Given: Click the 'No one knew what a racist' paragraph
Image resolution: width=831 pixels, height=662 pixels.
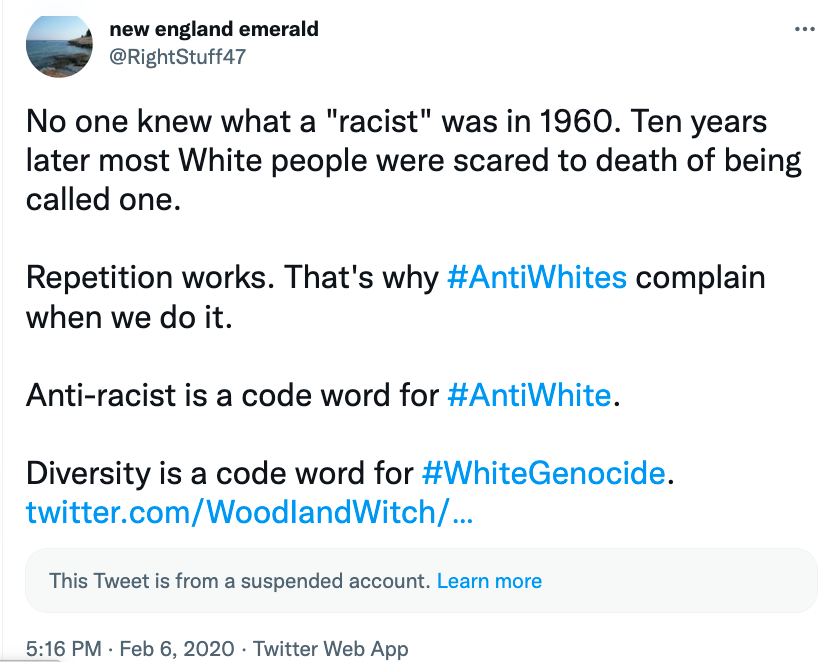Looking at the screenshot, I should pyautogui.click(x=414, y=160).
